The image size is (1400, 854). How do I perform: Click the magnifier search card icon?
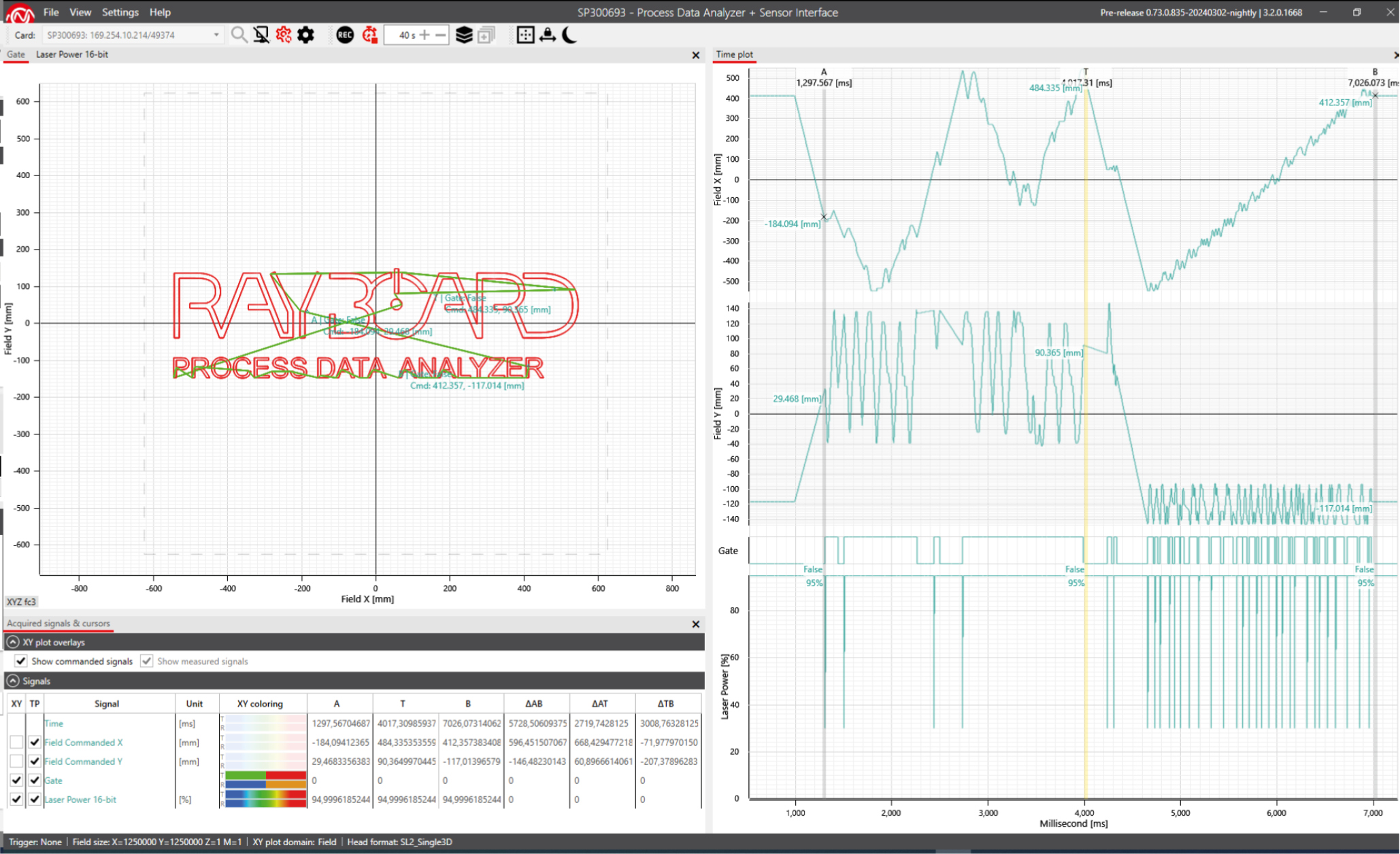239,35
